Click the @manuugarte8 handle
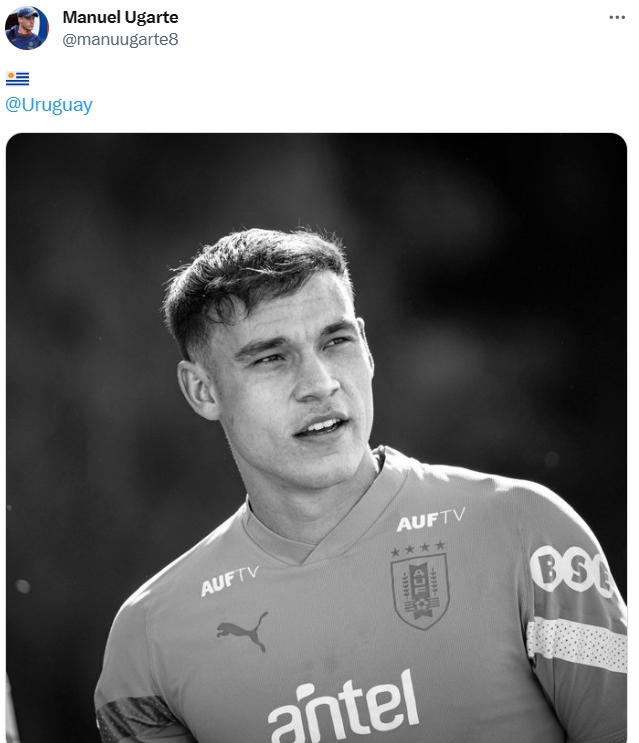Image resolution: width=639 pixels, height=743 pixels. tap(120, 39)
